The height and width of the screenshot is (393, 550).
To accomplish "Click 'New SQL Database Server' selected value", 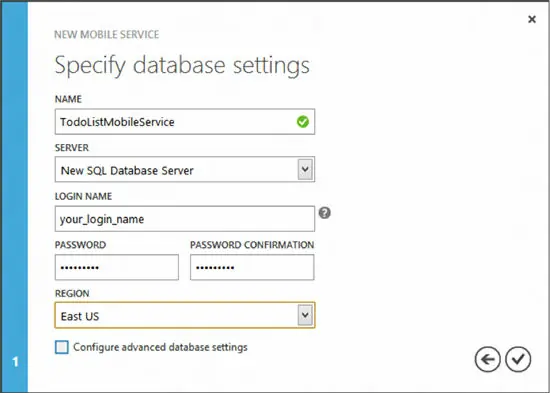I will point(127,171).
